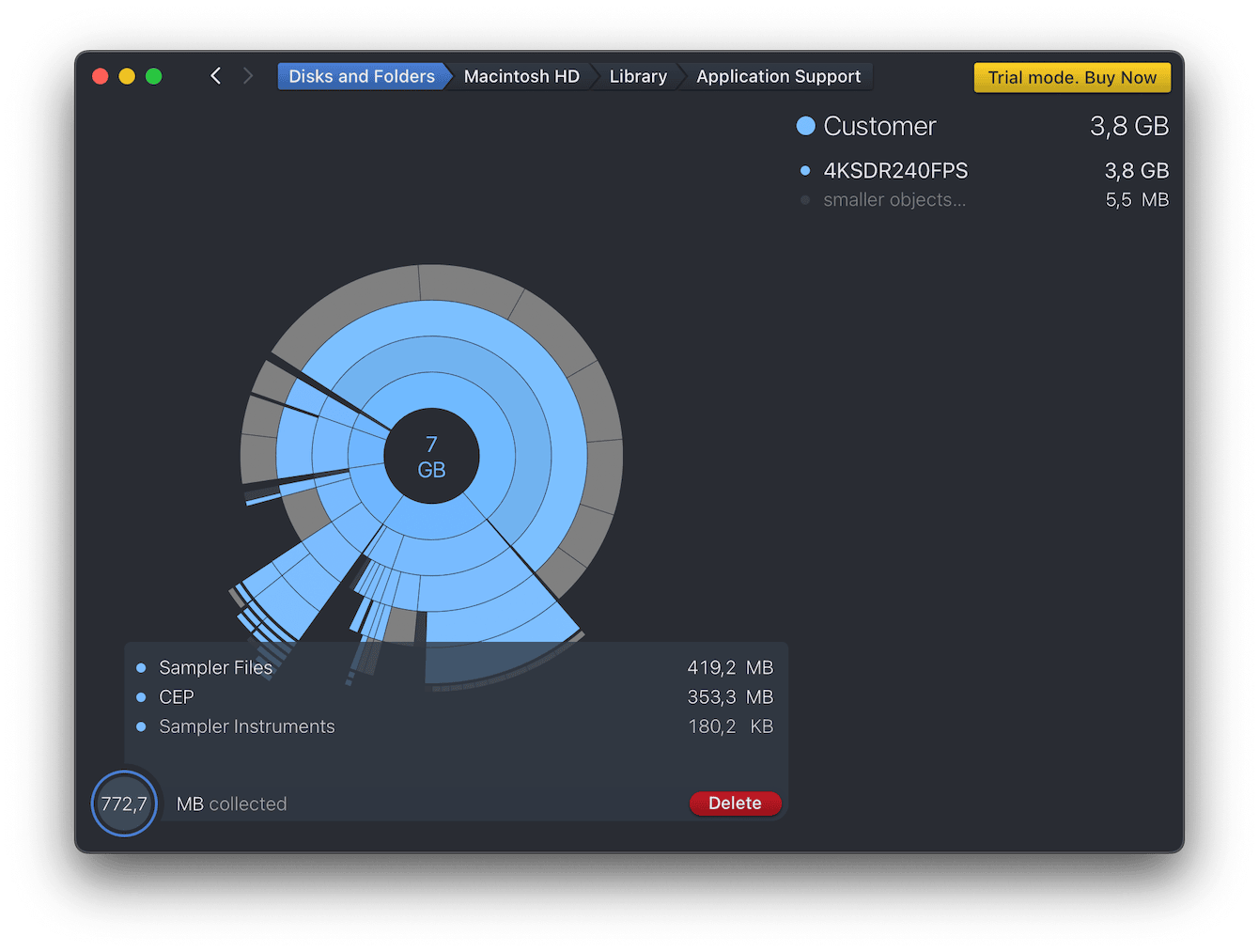This screenshot has height=952, width=1259.
Task: Select Sampler Files in collected list
Action: (215, 668)
